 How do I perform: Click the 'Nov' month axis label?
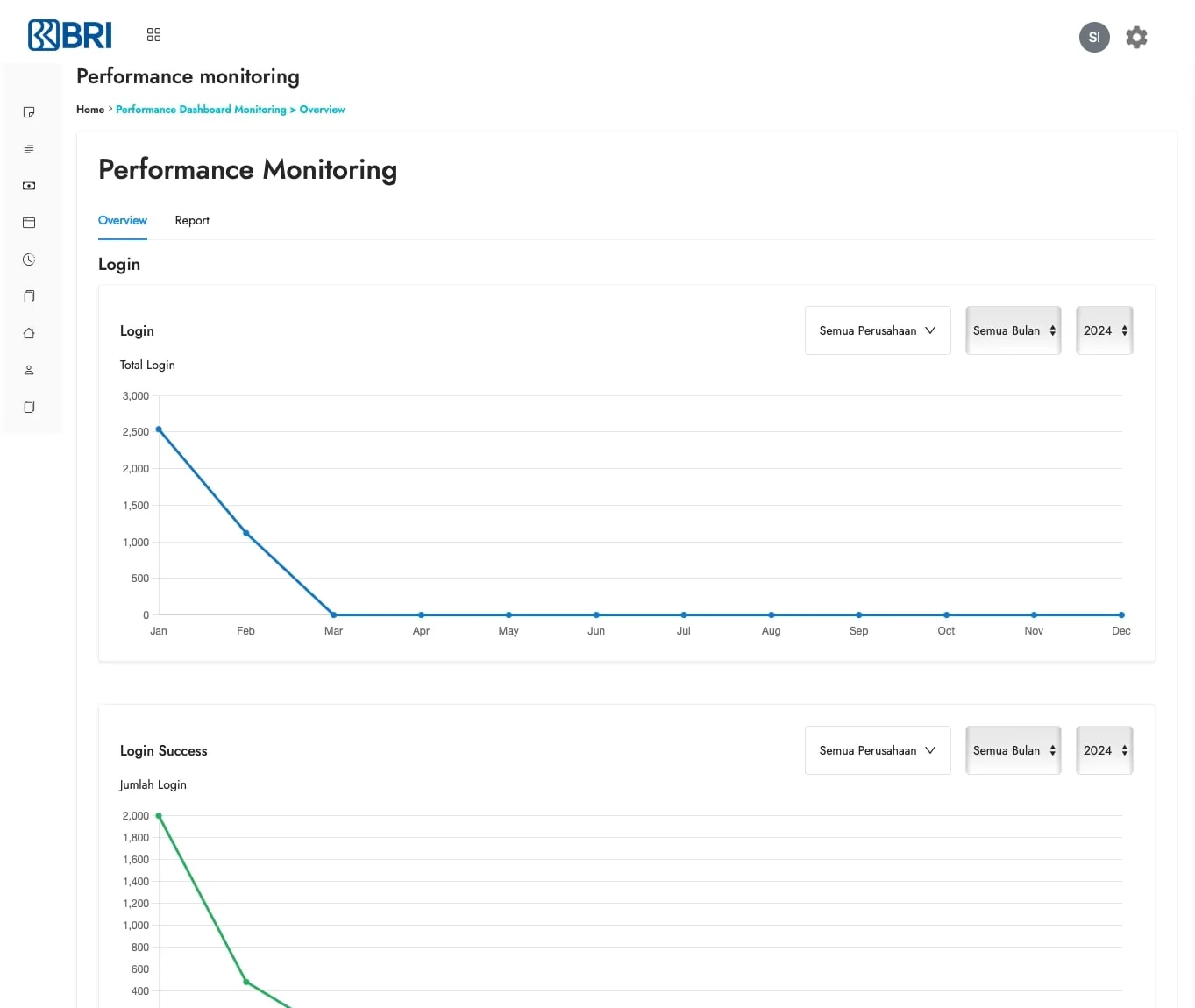[x=1034, y=631]
